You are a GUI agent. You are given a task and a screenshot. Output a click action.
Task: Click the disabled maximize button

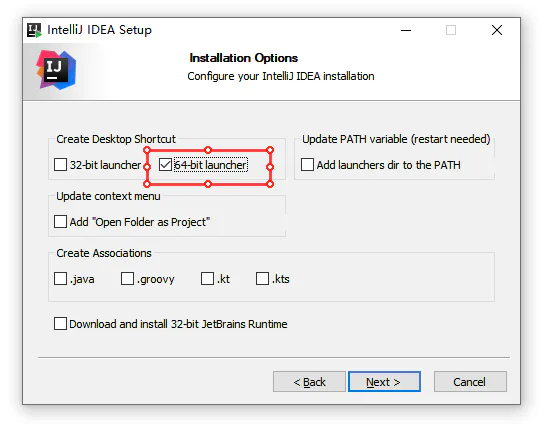click(x=451, y=30)
